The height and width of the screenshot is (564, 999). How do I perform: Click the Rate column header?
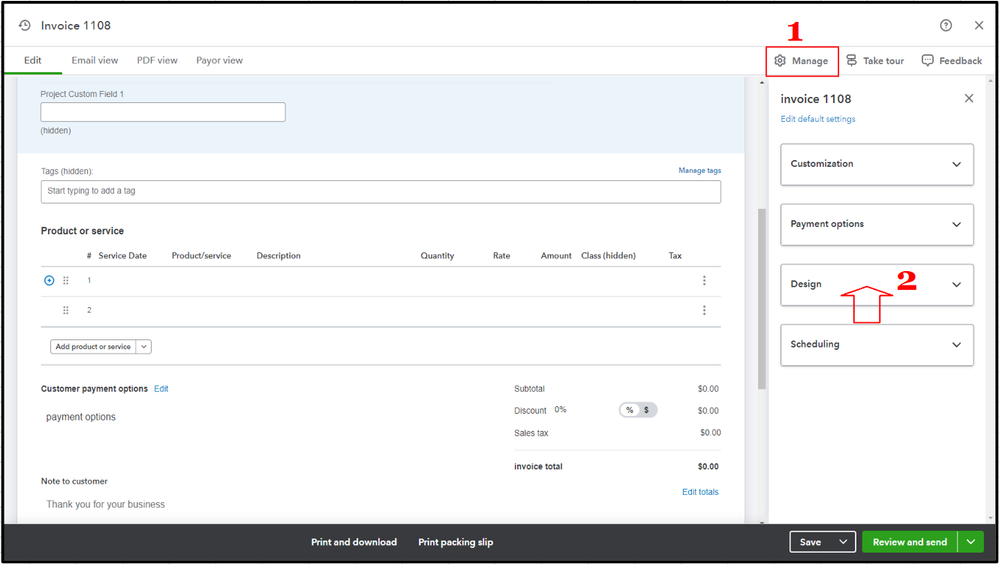501,256
